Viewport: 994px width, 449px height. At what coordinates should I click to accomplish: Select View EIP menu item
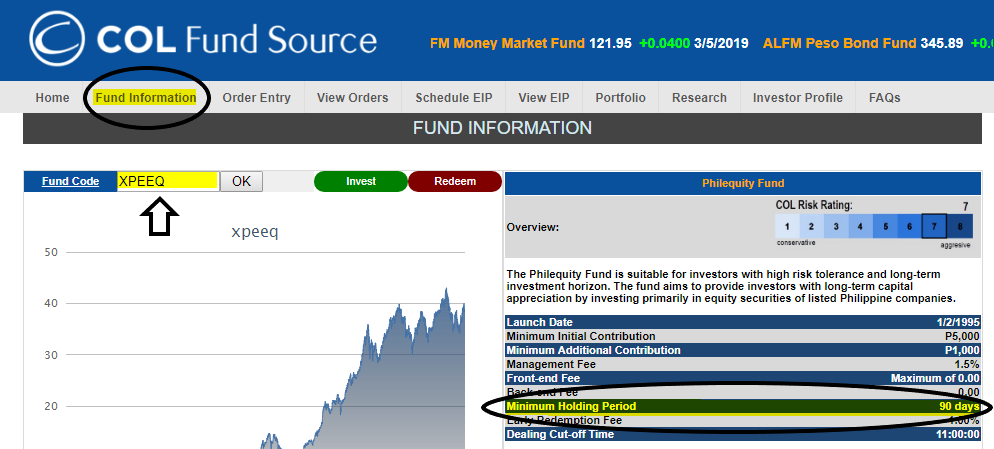[x=543, y=98]
